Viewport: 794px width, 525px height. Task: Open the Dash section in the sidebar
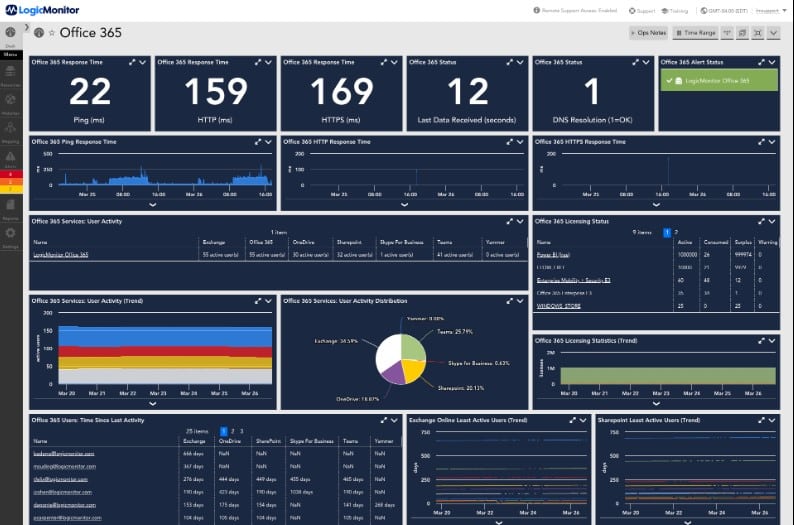[x=11, y=35]
